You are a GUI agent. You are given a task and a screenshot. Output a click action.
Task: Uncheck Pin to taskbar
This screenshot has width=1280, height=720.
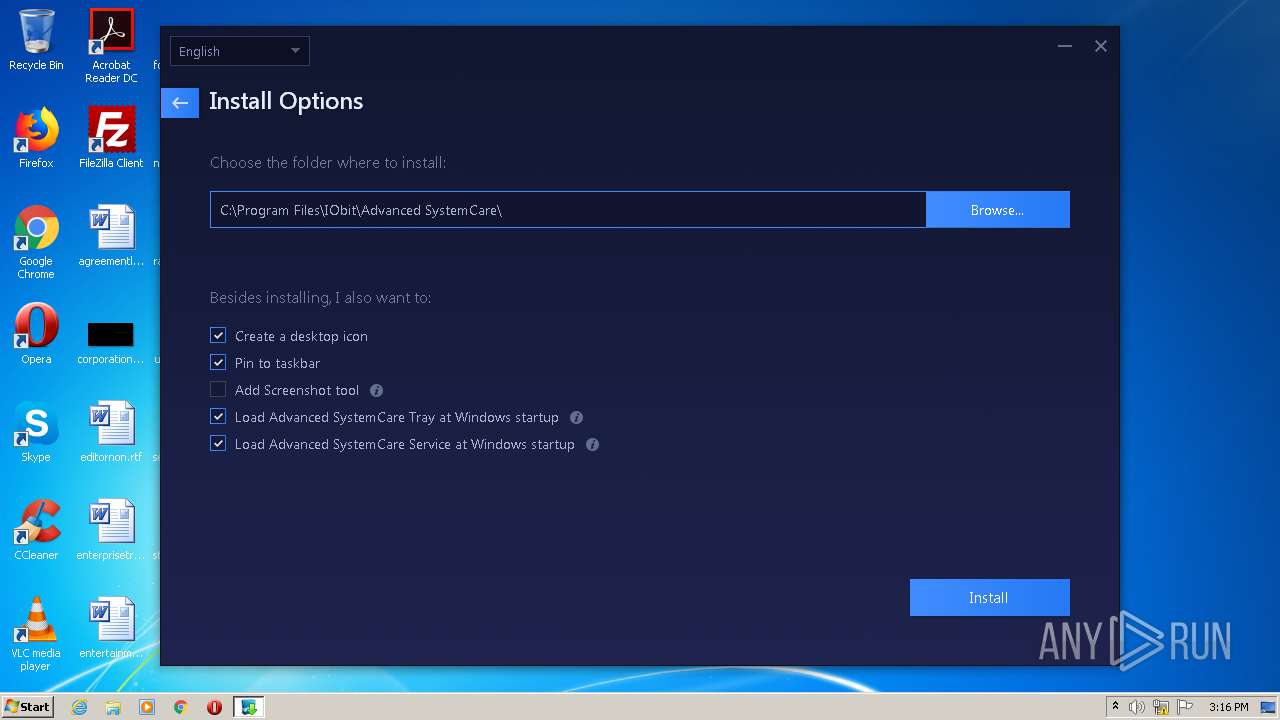pos(218,363)
